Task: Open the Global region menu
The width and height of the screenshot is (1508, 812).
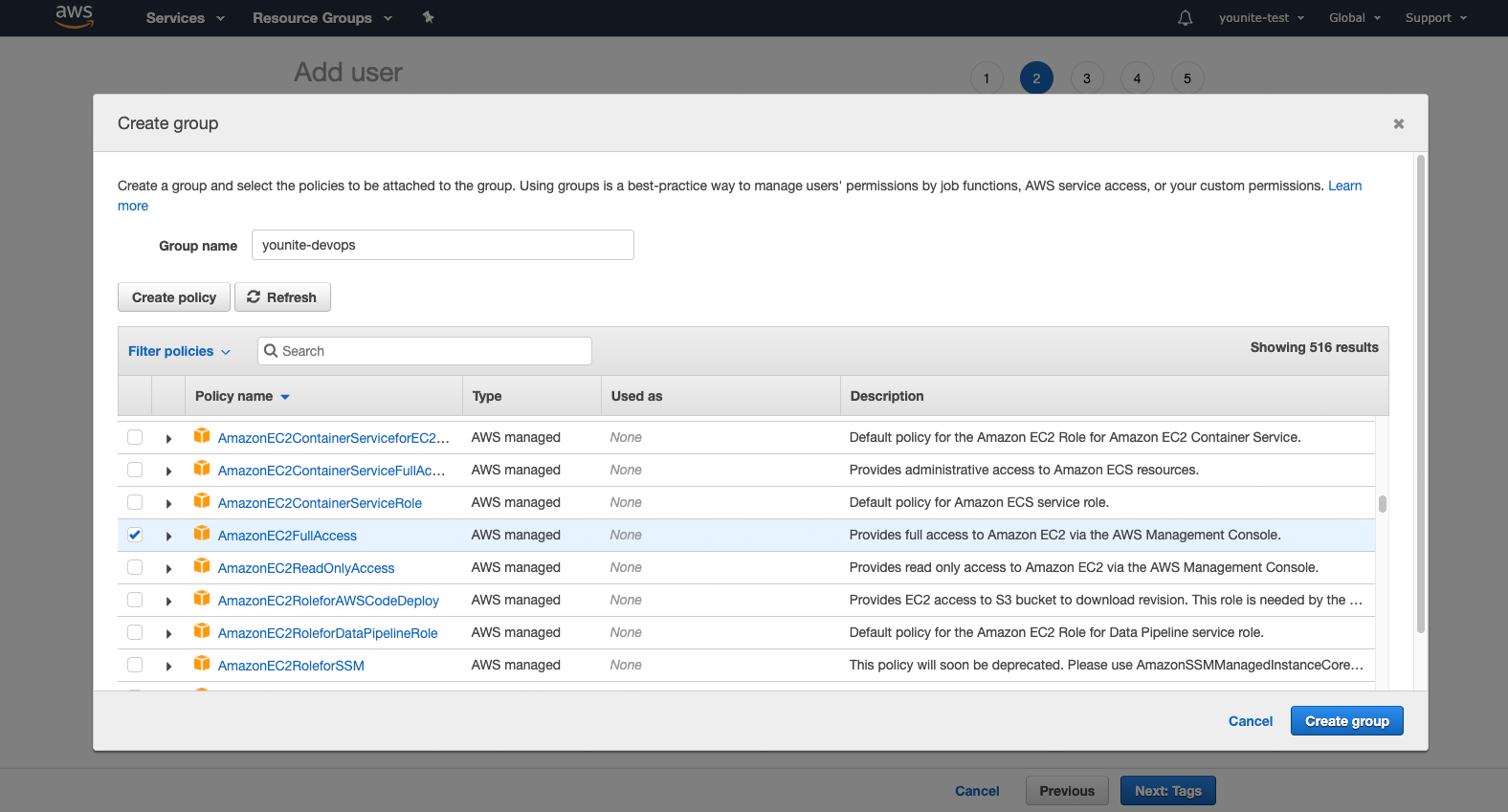Action: click(1355, 18)
